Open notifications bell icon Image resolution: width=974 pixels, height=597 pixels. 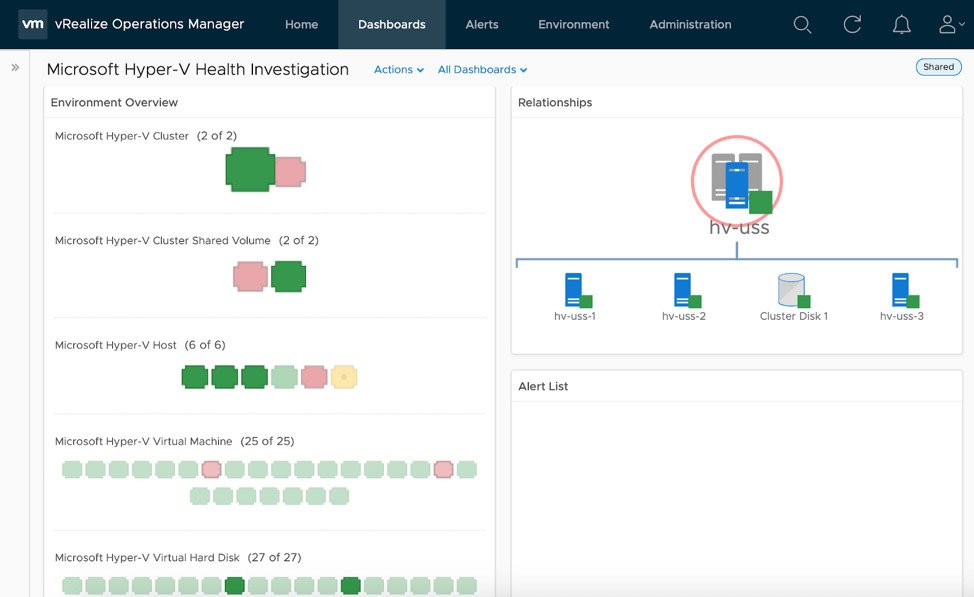[901, 25]
